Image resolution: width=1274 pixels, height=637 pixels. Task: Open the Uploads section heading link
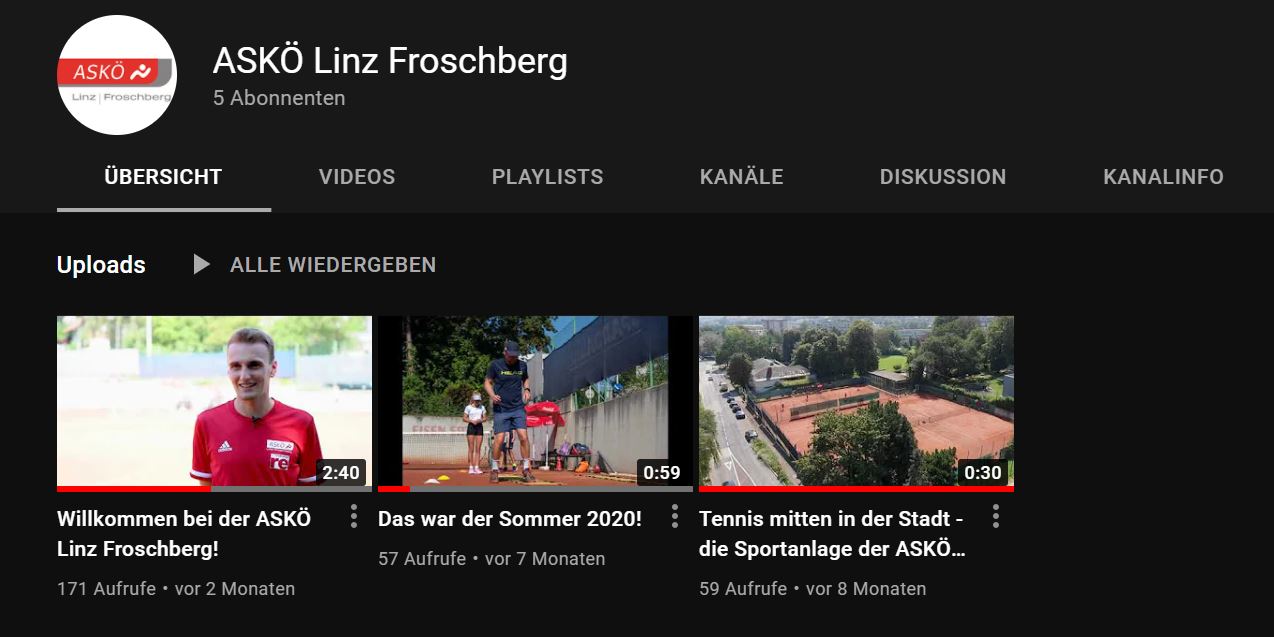[101, 265]
